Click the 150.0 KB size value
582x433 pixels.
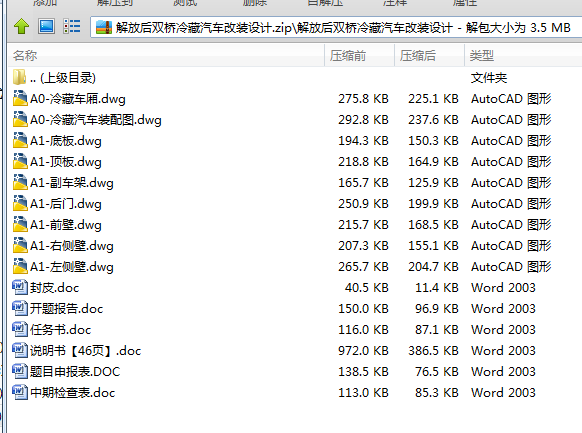363,309
